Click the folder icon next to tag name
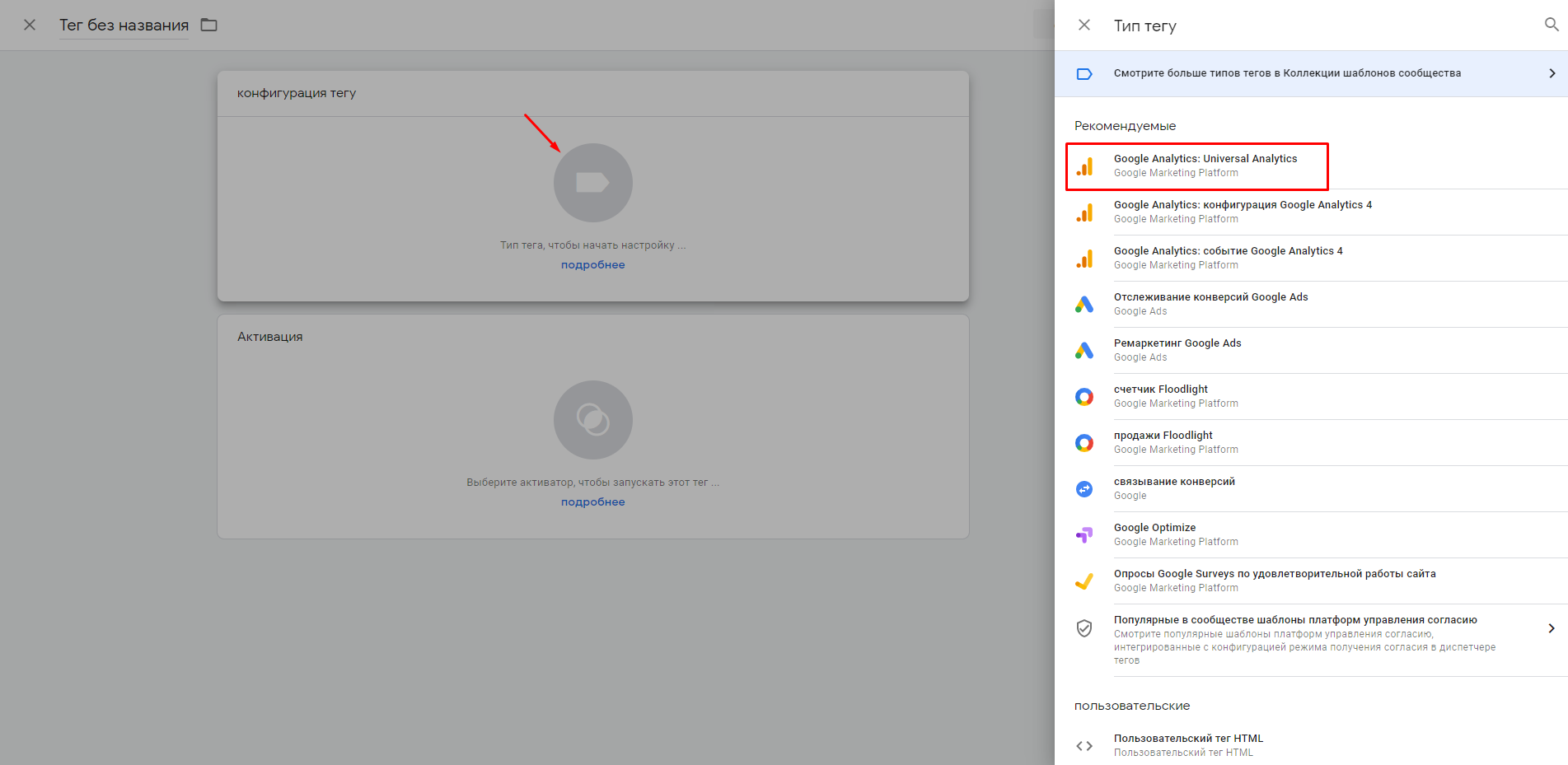The height and width of the screenshot is (765, 1568). point(209,25)
